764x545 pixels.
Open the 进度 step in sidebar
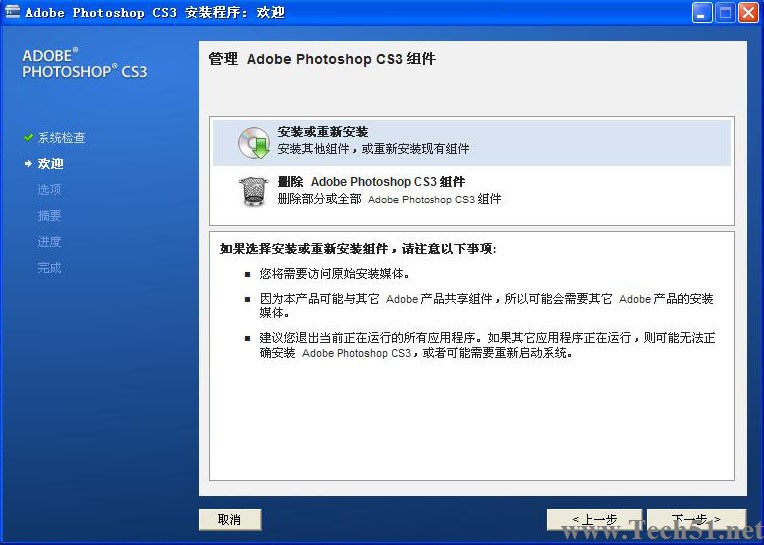point(50,242)
